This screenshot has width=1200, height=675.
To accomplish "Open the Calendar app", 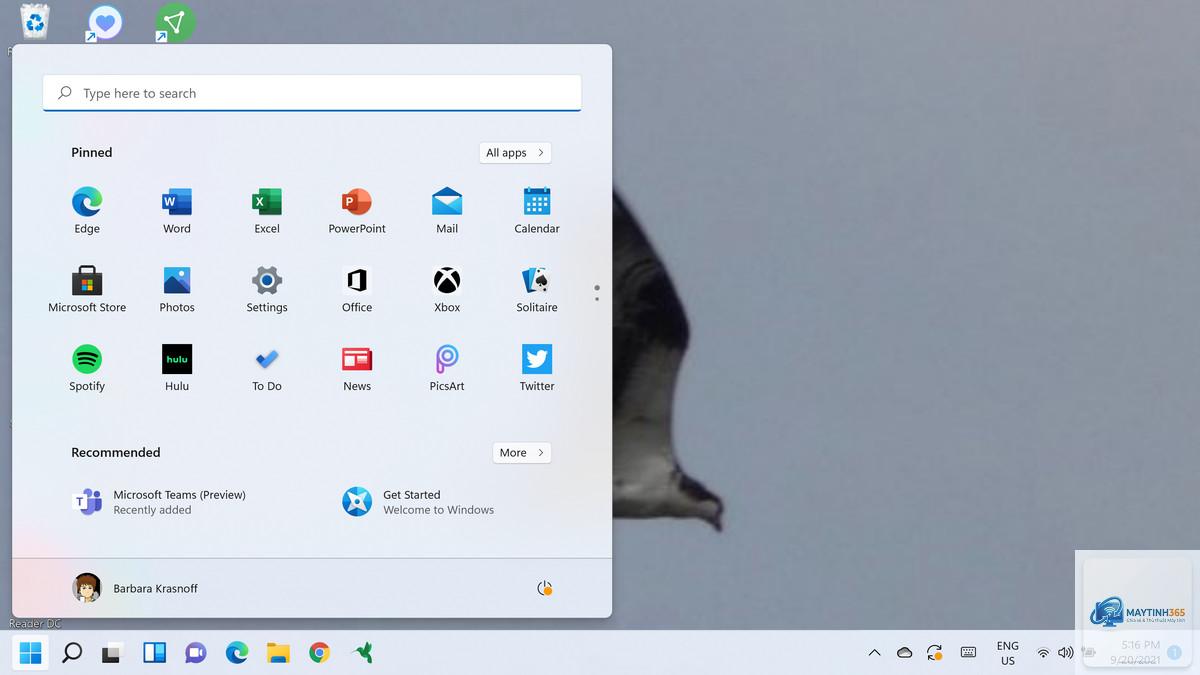I will (x=537, y=211).
